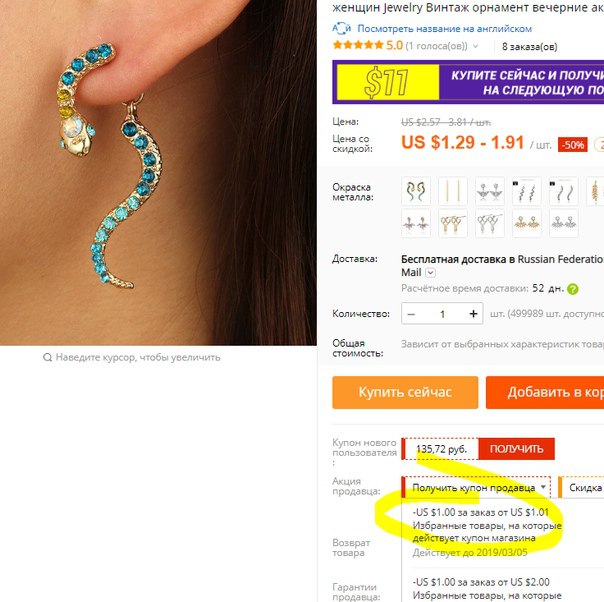Choose the silver hoop earrings thumbnail
The image size is (604, 602).
pyautogui.click(x=490, y=223)
